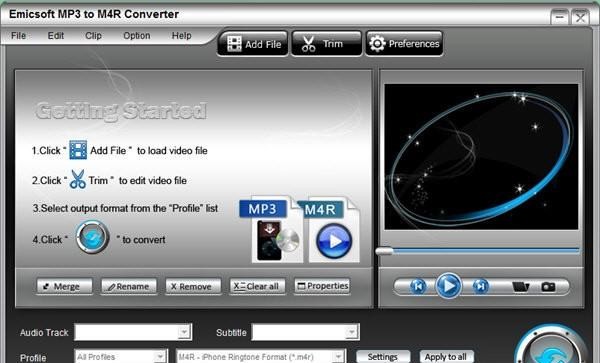Viewport: 600px width, 363px height.
Task: Click the Clear all button
Action: pos(258,286)
